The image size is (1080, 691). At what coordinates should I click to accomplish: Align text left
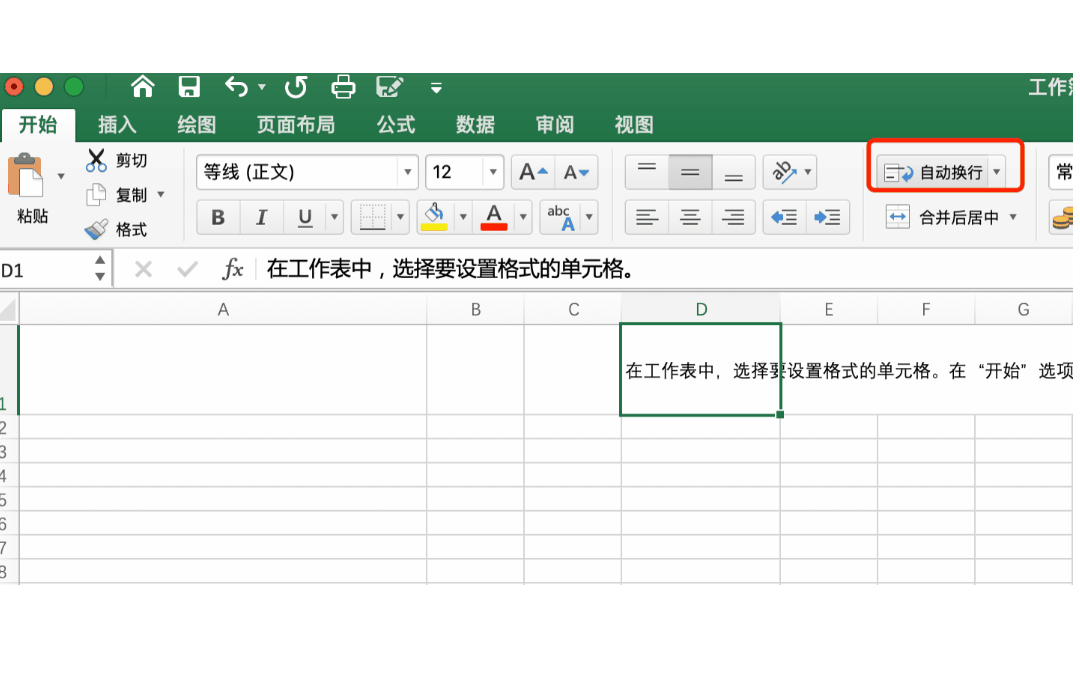pyautogui.click(x=647, y=218)
